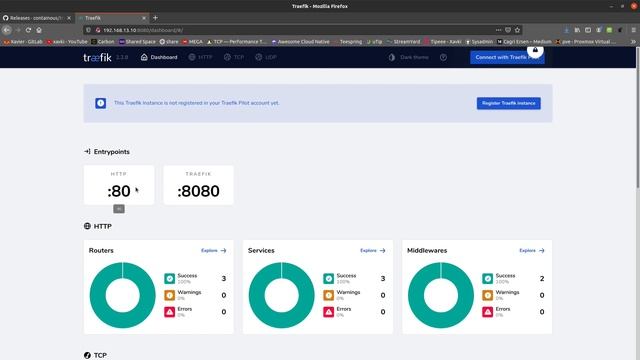
Task: Click the Routers Warnings orange icon
Action: click(x=169, y=295)
